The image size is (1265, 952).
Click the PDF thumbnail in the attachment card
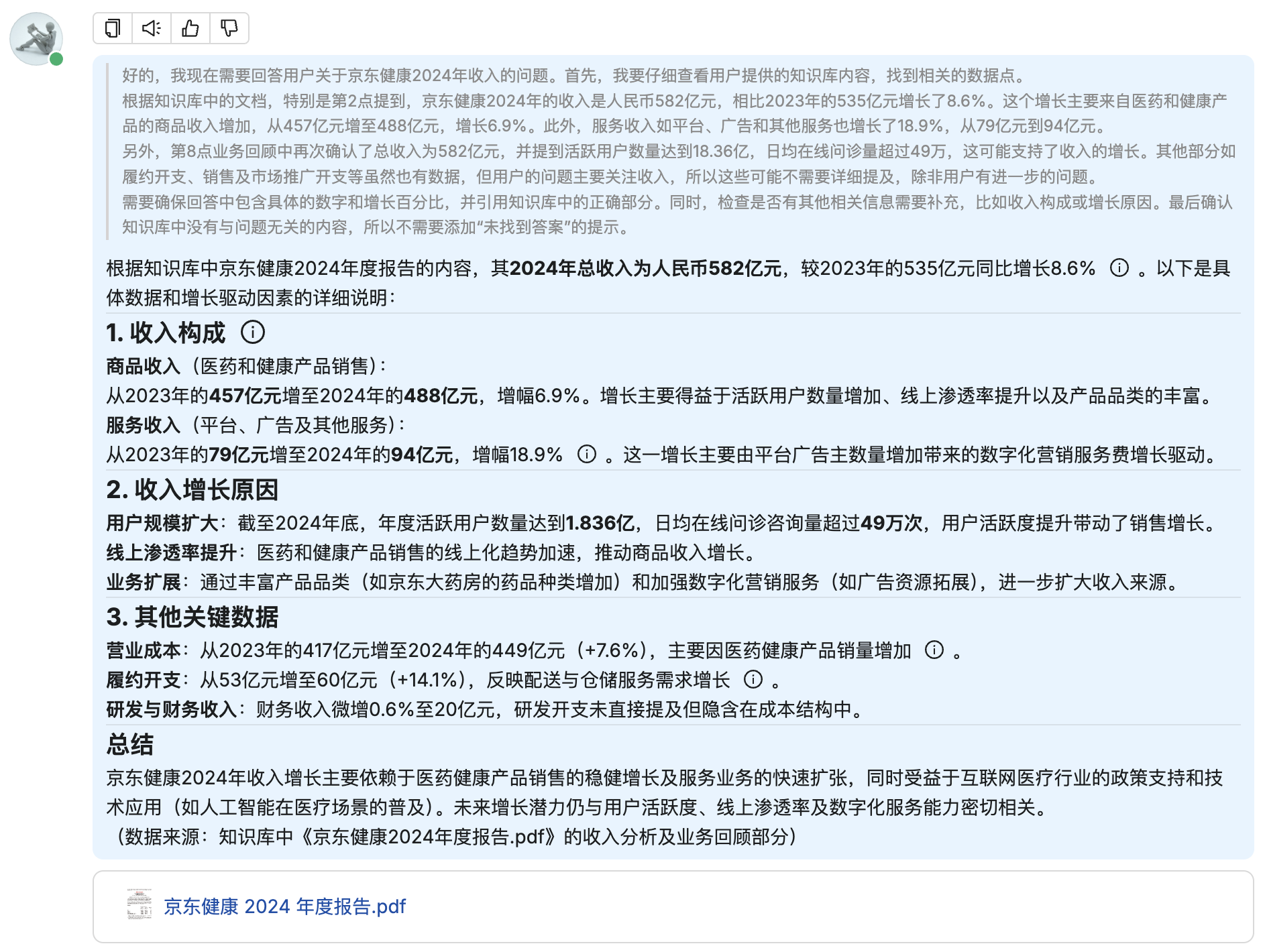(x=140, y=904)
